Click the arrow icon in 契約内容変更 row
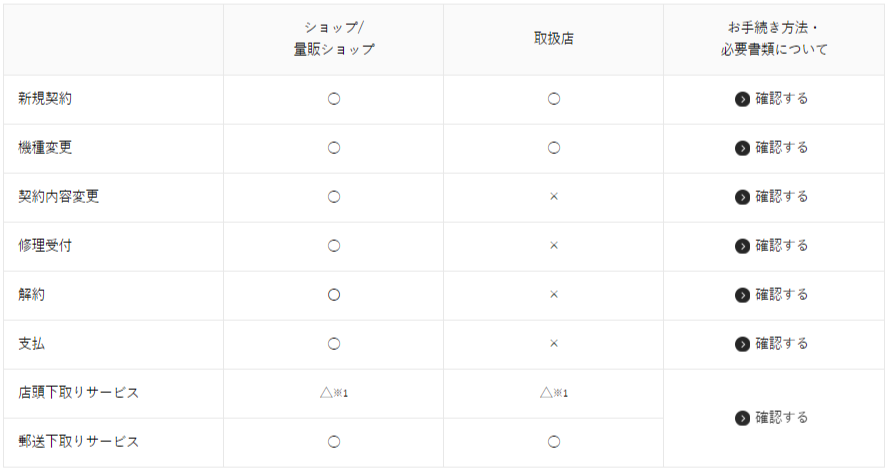This screenshot has height=469, width=888. click(742, 197)
